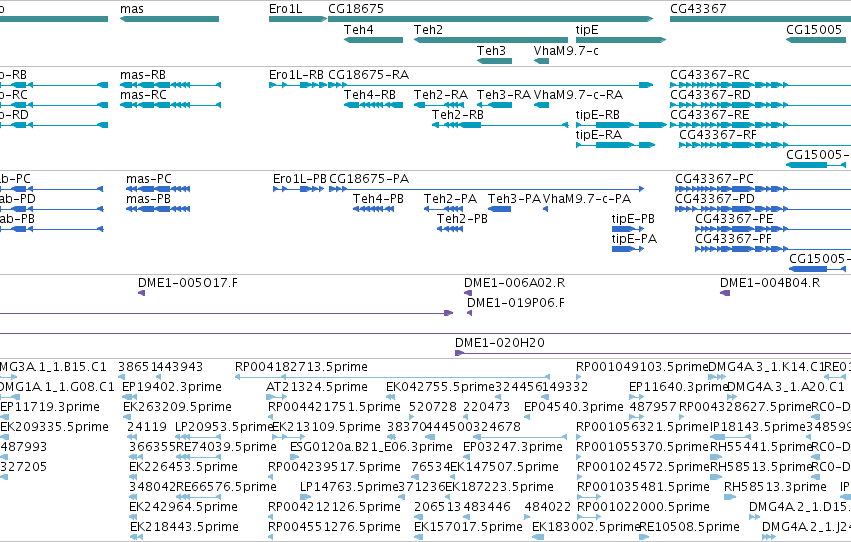Open the mas-RB transcript label
The image size is (851, 542).
coord(143,75)
